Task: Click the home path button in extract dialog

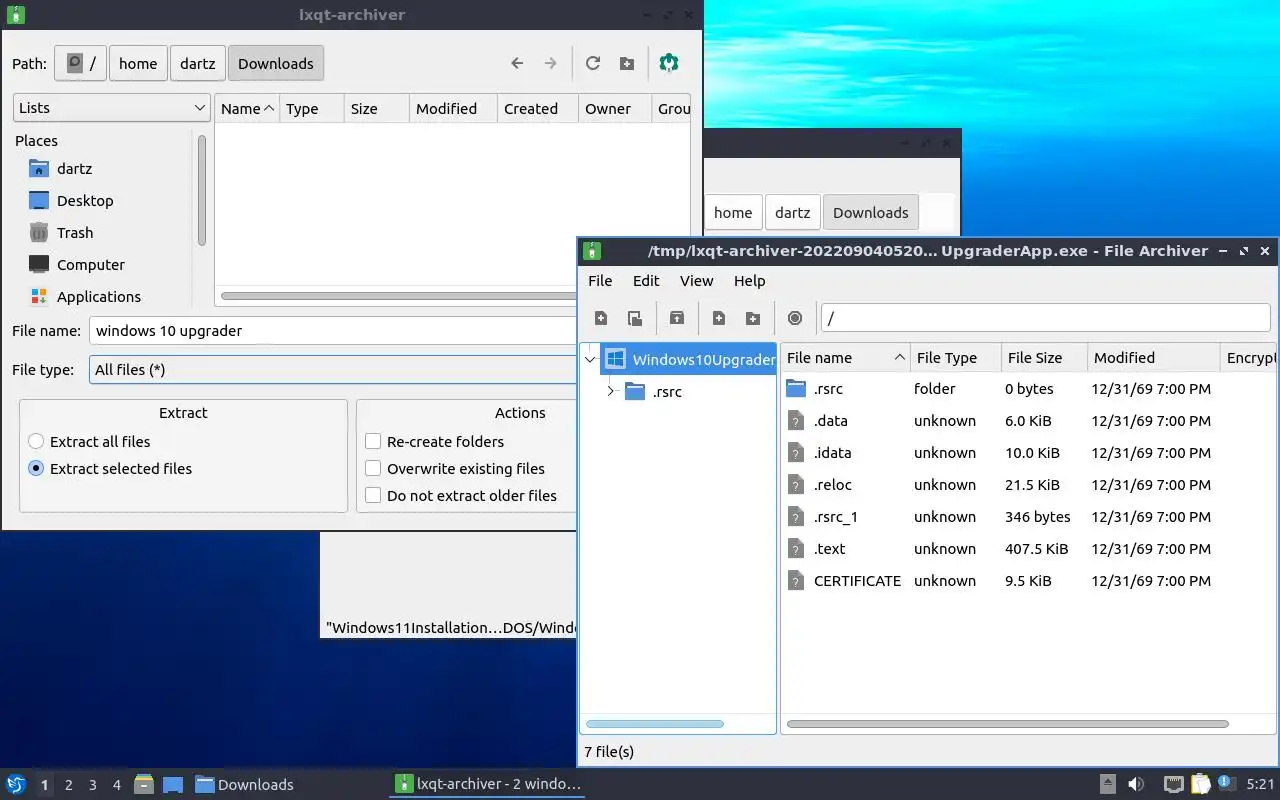Action: (138, 63)
